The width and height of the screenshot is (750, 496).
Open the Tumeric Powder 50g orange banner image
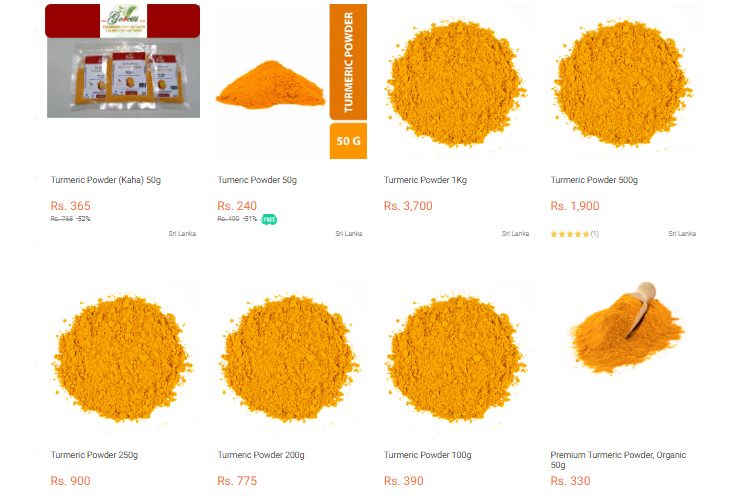point(290,81)
